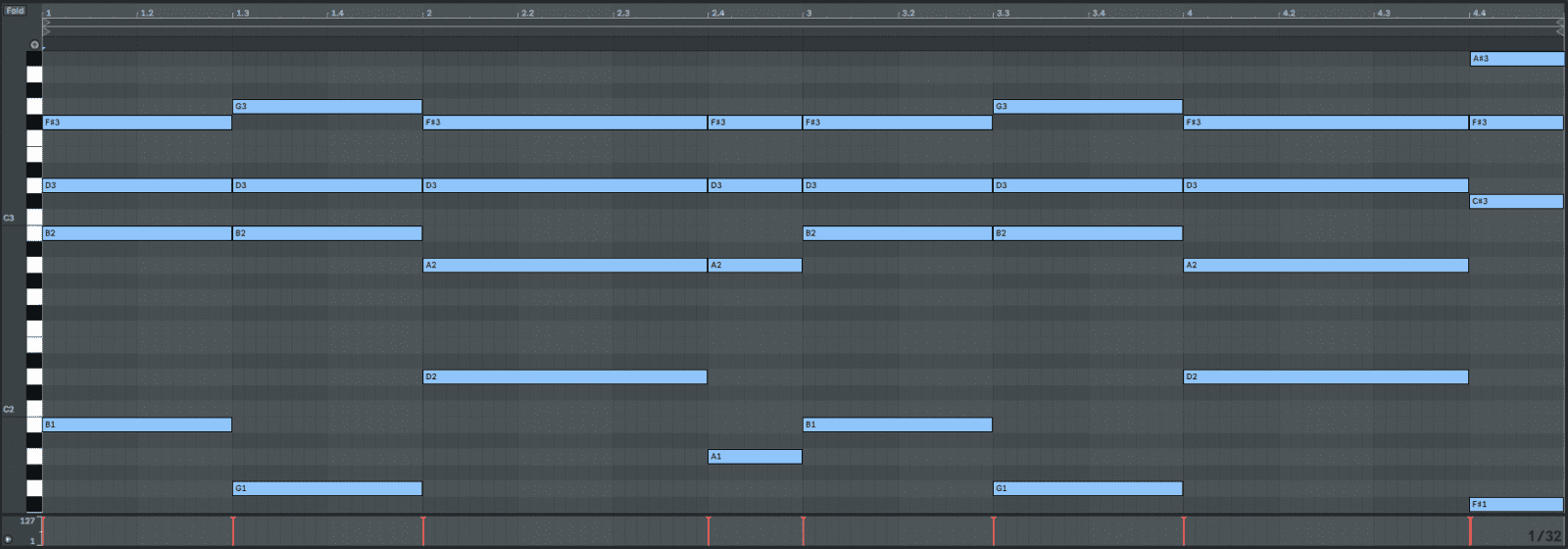This screenshot has width=1568, height=549.
Task: Select the B2 note starting at bar 1
Action: coord(137,233)
